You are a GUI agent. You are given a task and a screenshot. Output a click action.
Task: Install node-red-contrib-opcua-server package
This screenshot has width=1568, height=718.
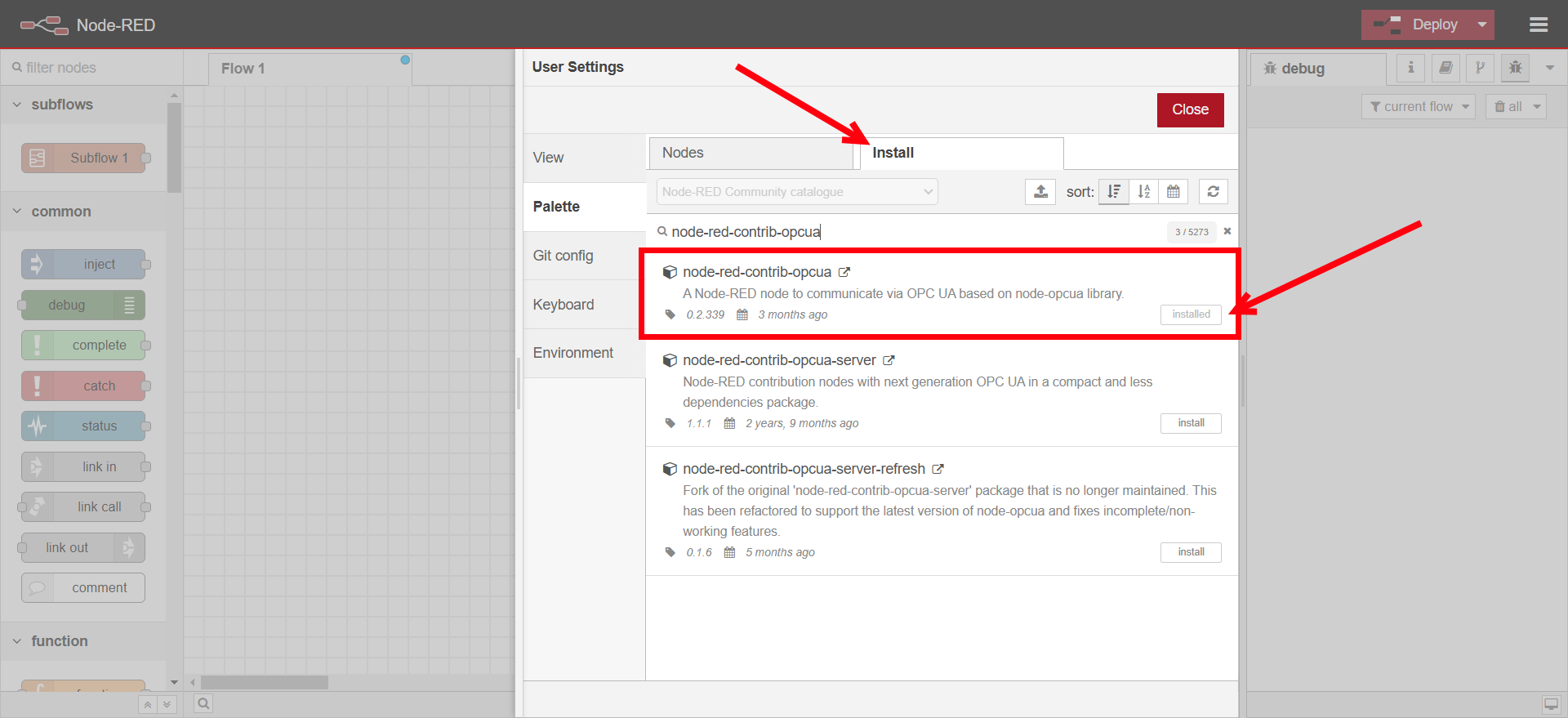[1191, 423]
